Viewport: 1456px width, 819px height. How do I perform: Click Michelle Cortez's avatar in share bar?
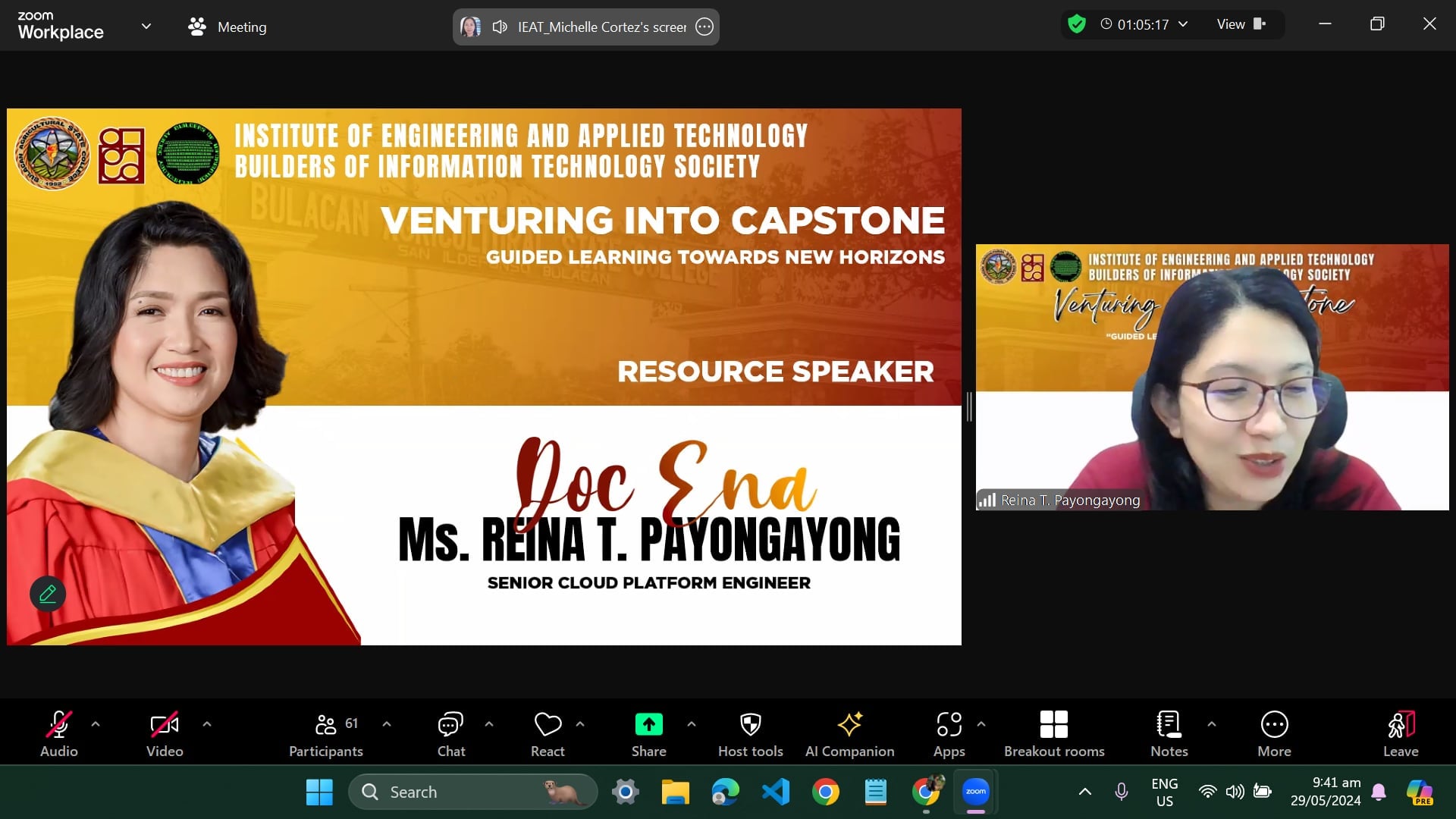pyautogui.click(x=471, y=27)
